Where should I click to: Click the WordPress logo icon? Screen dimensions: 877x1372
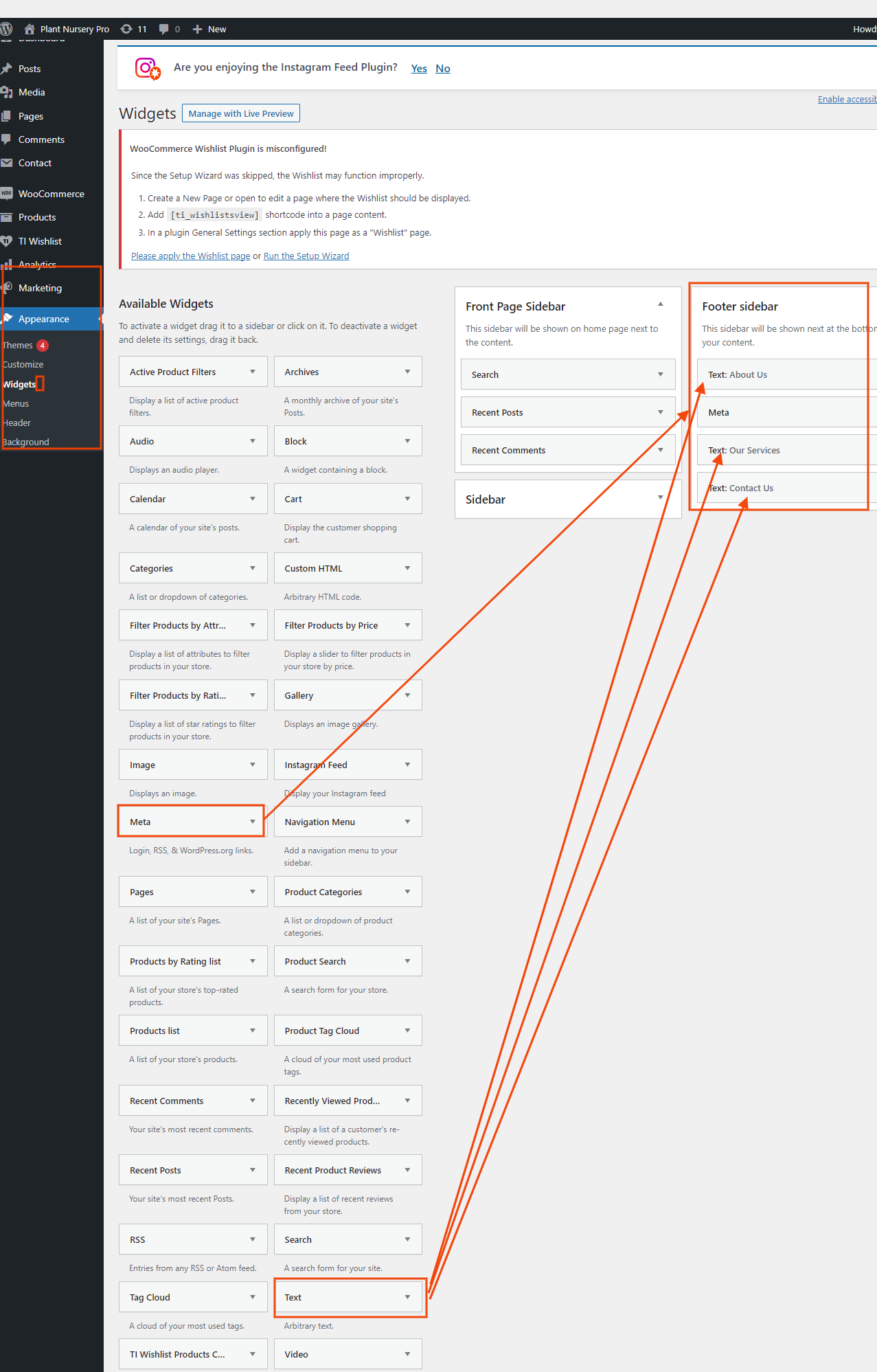pyautogui.click(x=6, y=29)
